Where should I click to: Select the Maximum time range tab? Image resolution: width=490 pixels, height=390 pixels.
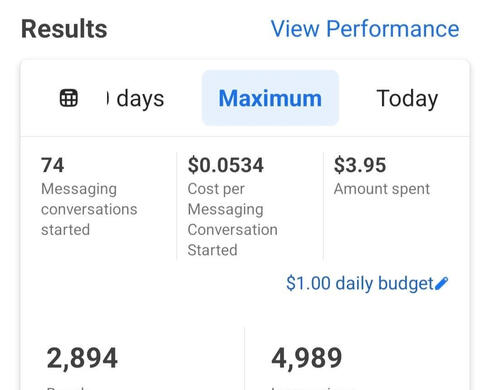click(270, 98)
